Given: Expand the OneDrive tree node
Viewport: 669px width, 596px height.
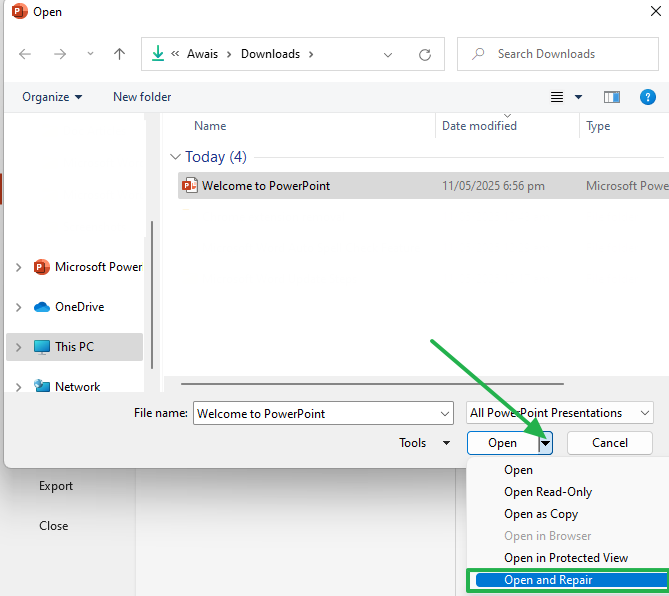Looking at the screenshot, I should [18, 307].
